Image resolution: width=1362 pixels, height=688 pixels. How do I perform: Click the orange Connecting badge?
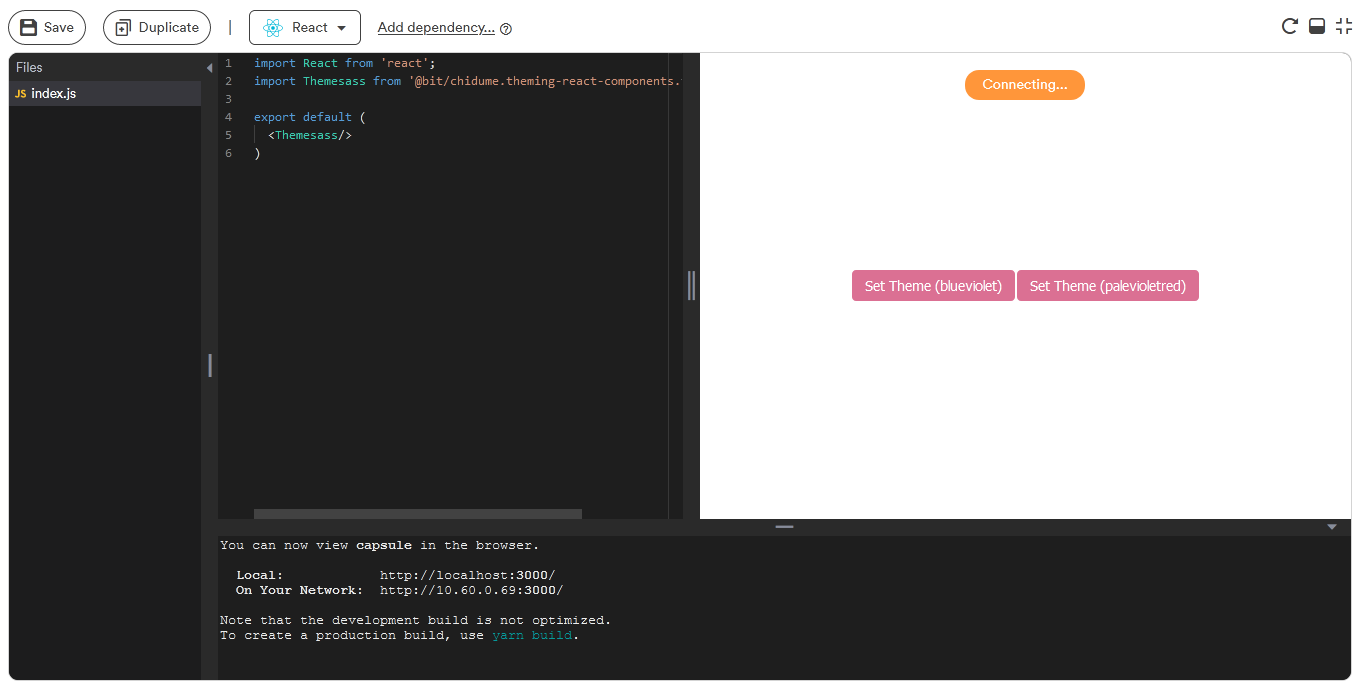pyautogui.click(x=1024, y=85)
